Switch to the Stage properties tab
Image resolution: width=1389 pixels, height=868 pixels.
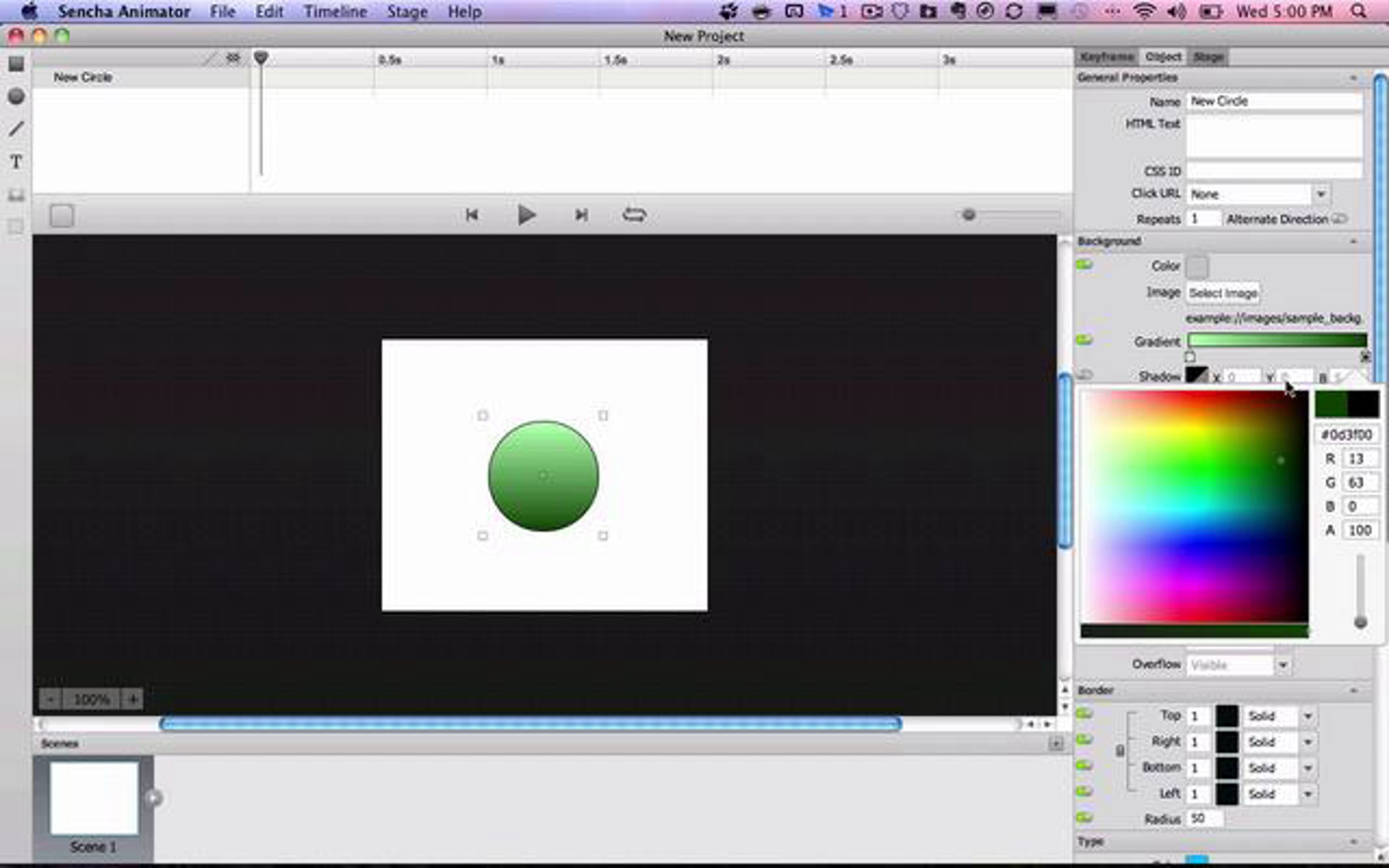tap(1208, 57)
